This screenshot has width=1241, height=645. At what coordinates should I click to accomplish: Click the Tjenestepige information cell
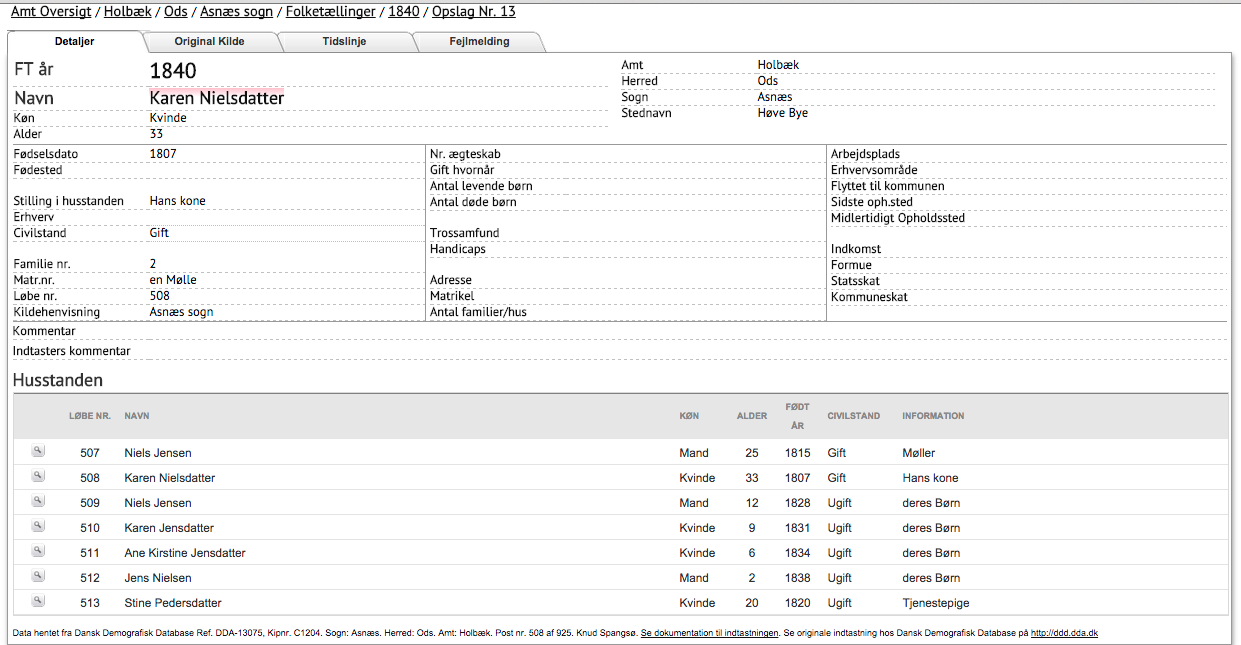tap(936, 603)
